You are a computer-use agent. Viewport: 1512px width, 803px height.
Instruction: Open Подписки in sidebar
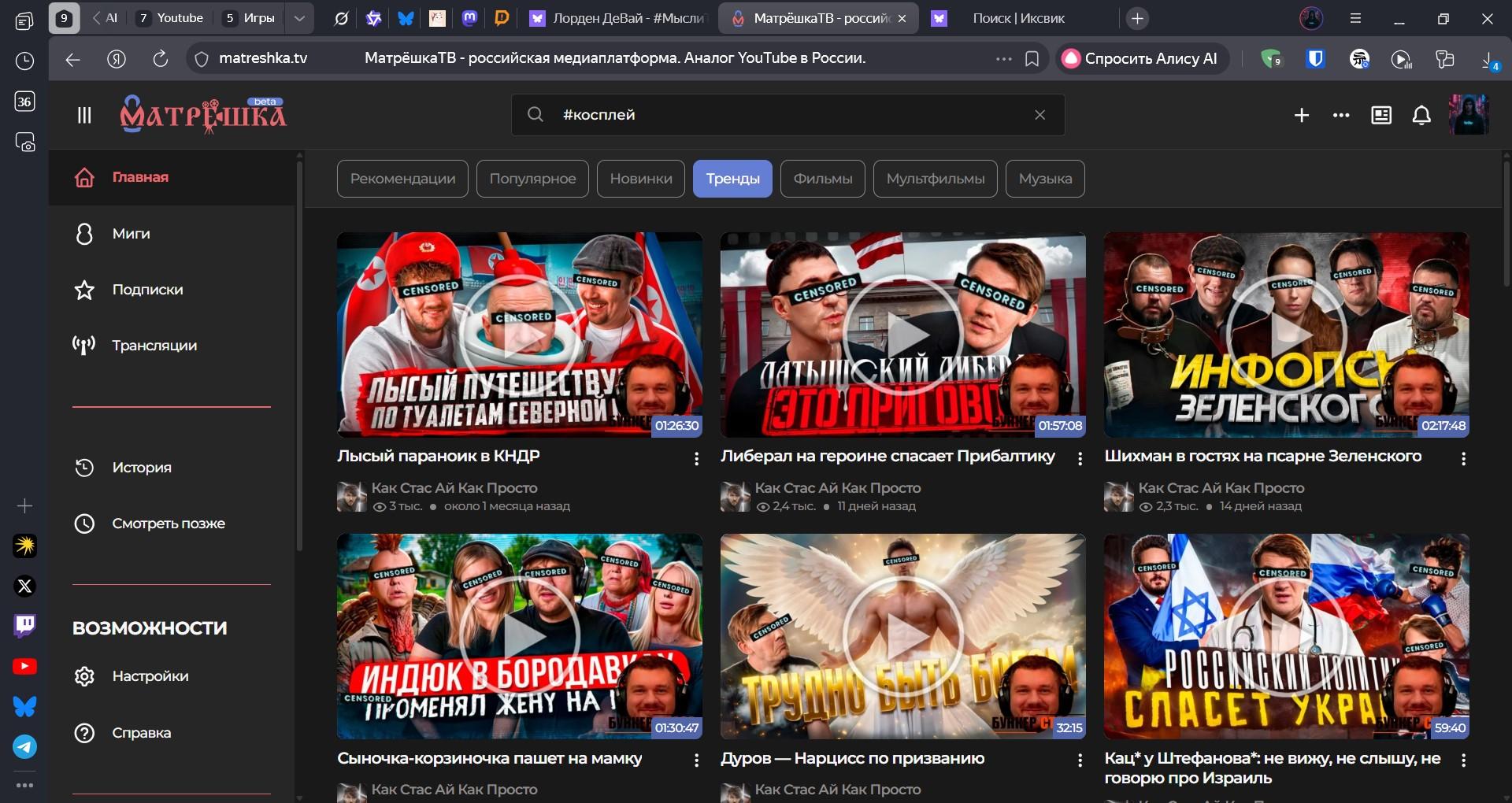pos(147,290)
